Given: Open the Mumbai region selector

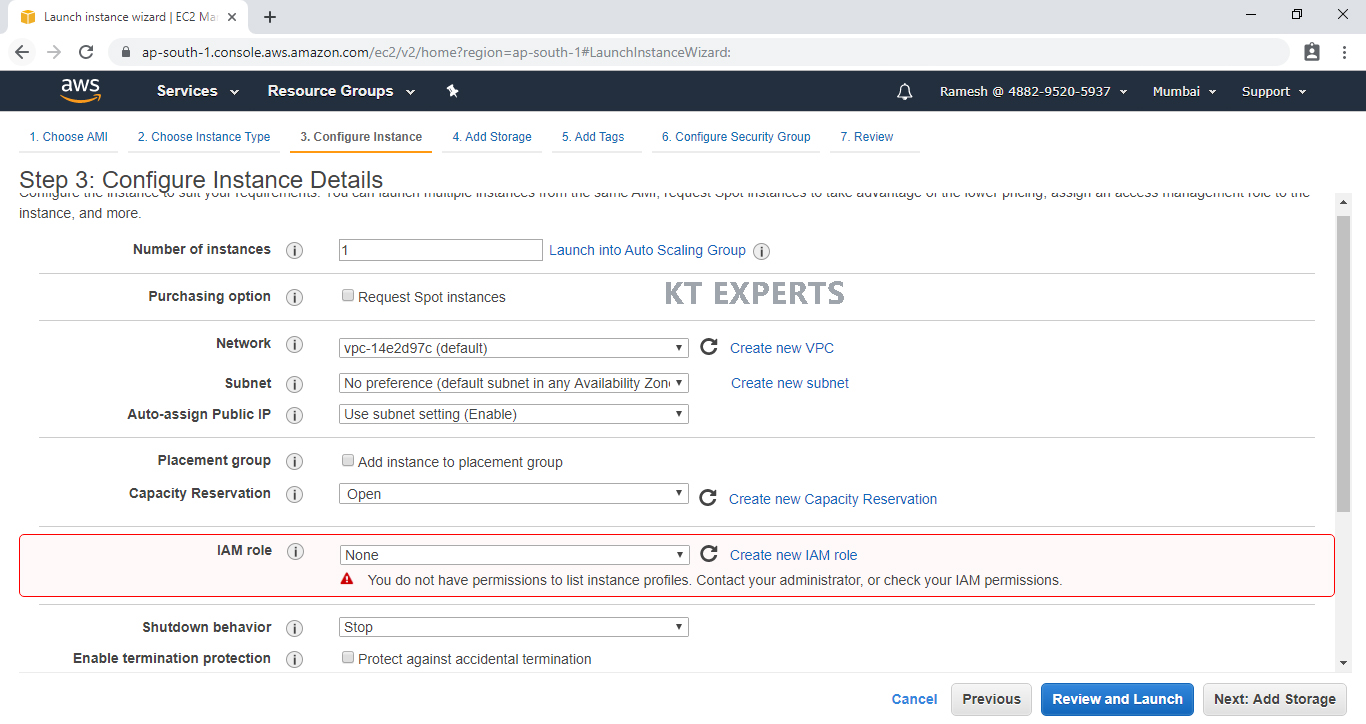Looking at the screenshot, I should tap(1184, 91).
